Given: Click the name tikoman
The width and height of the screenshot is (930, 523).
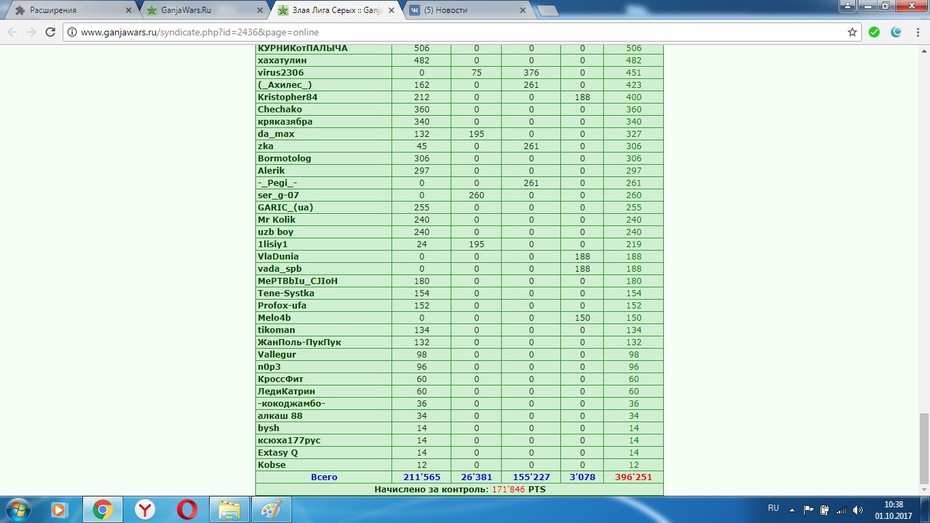Looking at the screenshot, I should pyautogui.click(x=276, y=330).
